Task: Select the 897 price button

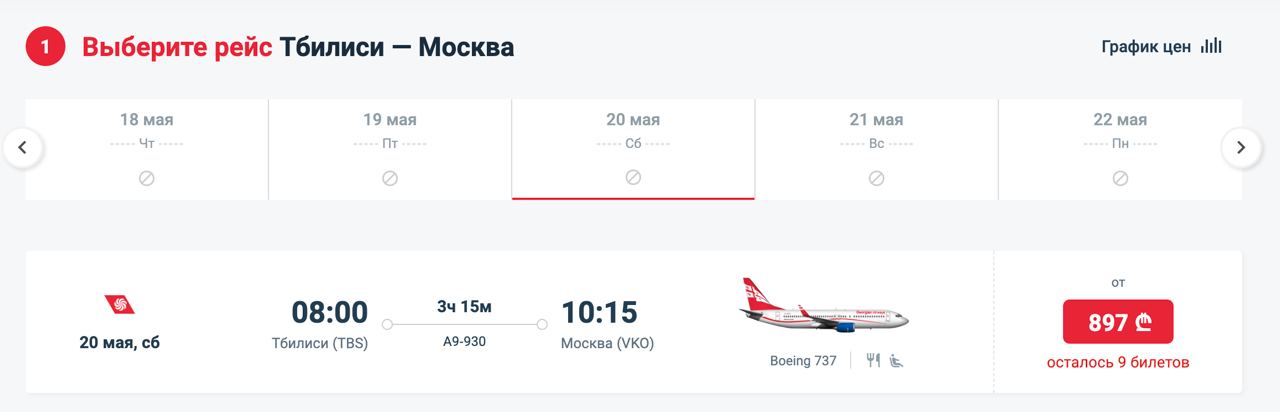Action: tap(1117, 322)
